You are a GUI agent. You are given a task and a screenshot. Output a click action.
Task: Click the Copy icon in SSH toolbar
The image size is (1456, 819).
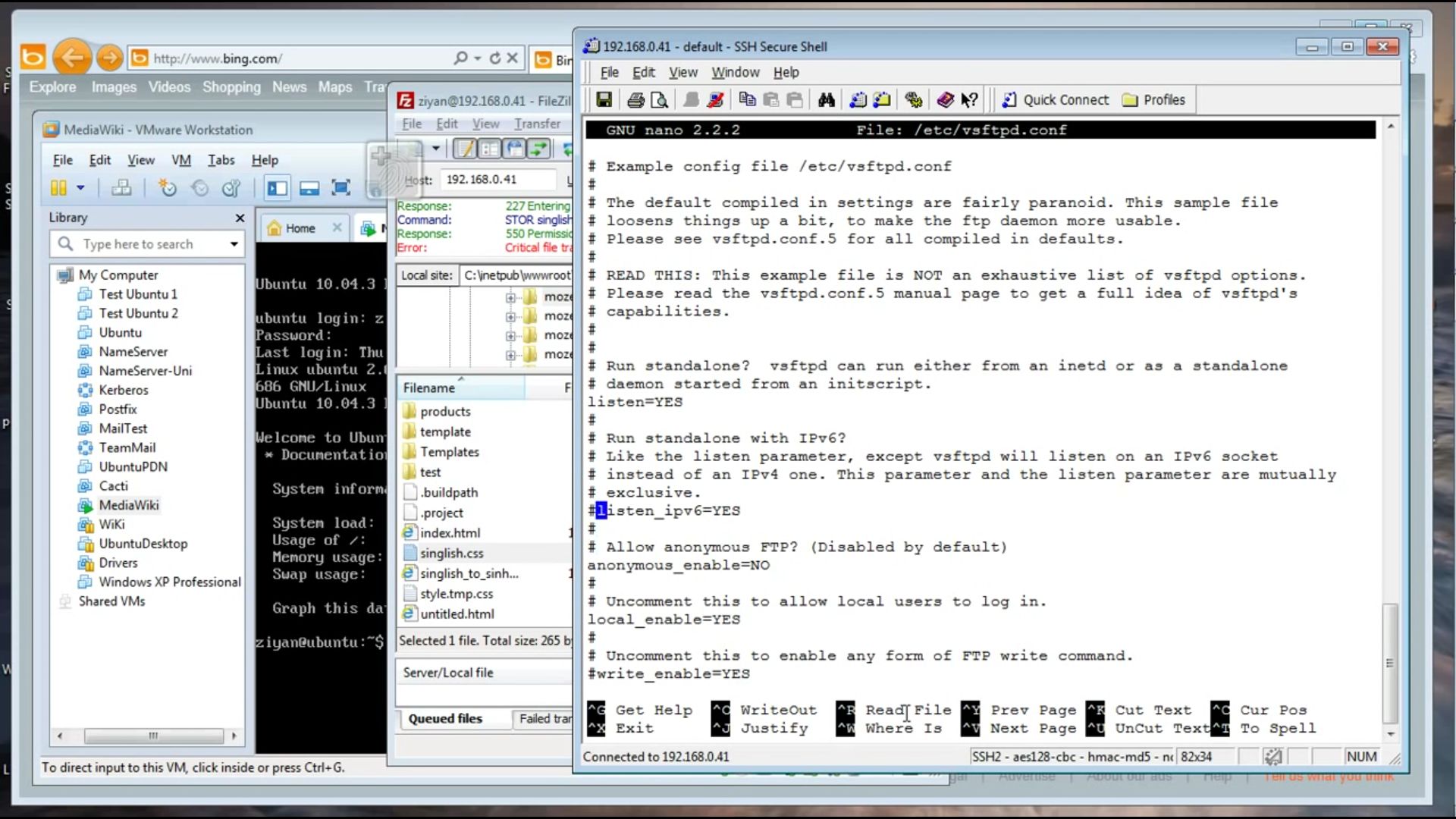coord(747,100)
